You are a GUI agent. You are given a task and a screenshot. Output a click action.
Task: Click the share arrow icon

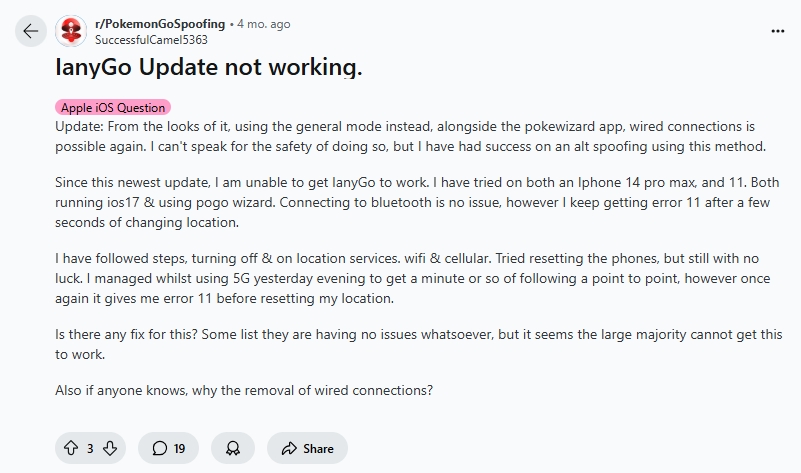tap(290, 448)
